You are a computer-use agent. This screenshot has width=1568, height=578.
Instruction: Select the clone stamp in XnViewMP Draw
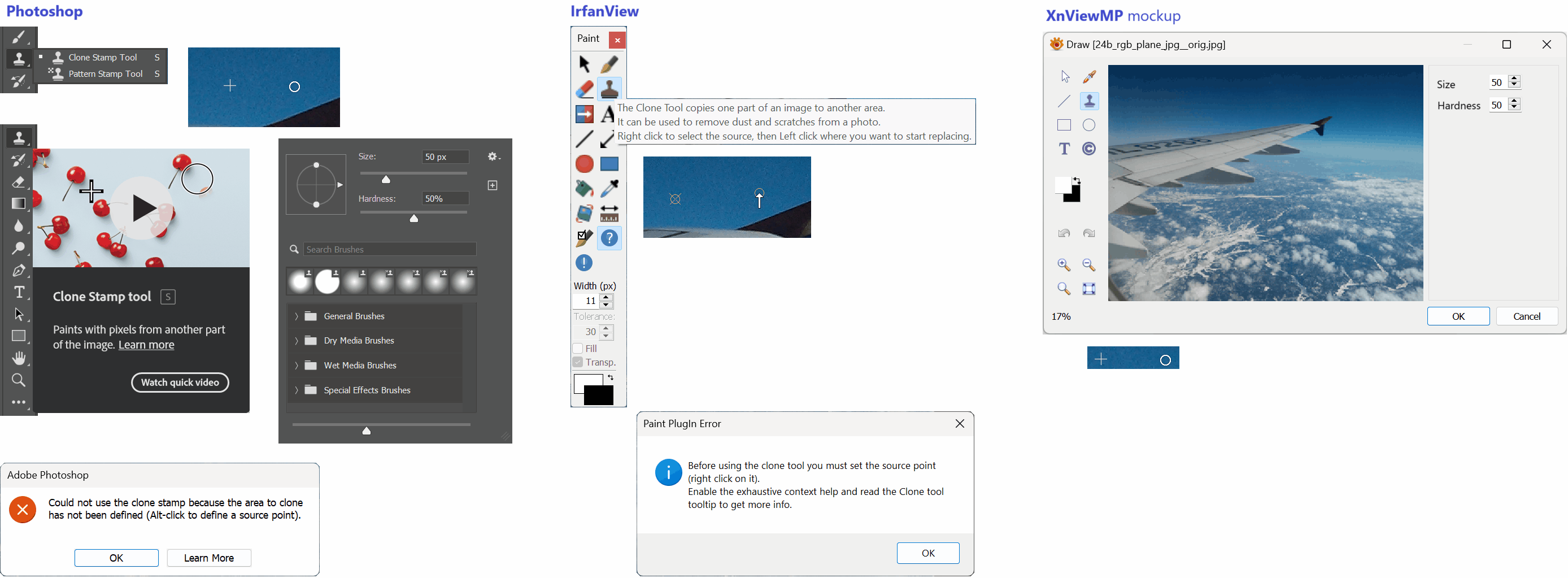[1089, 101]
